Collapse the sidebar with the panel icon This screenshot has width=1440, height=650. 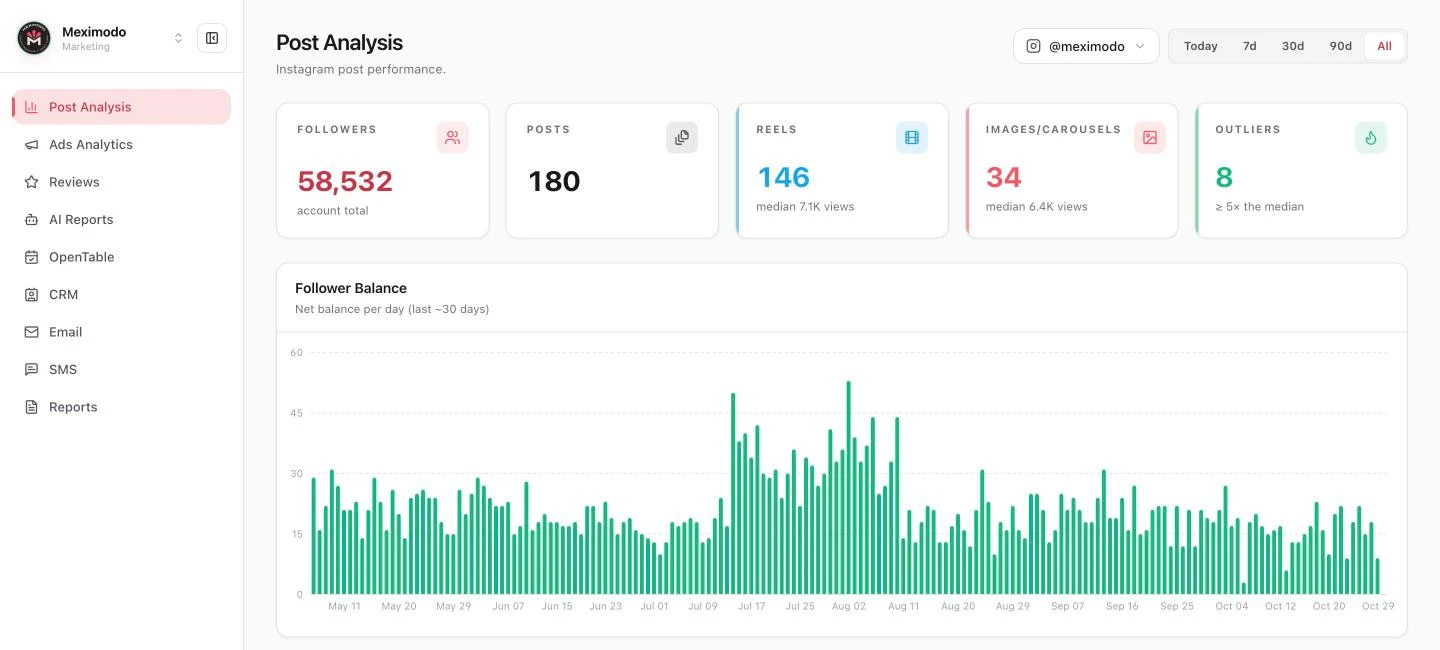point(212,38)
